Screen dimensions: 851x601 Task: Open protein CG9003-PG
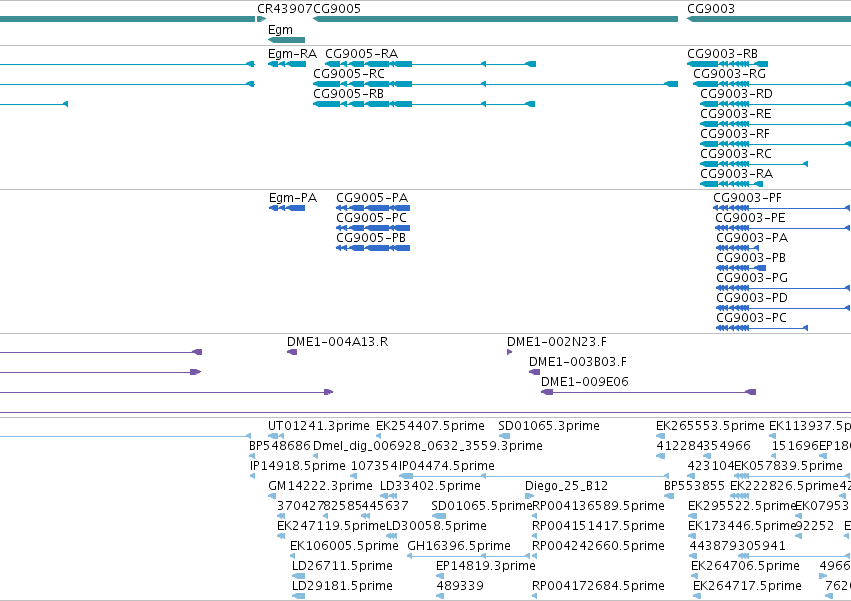pos(783,288)
